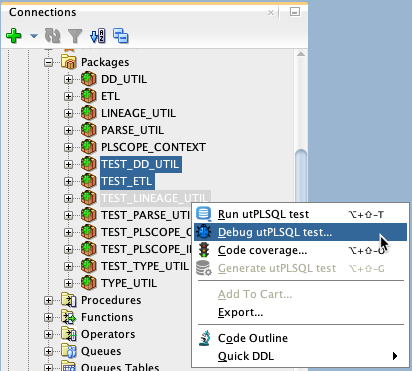Image resolution: width=412 pixels, height=371 pixels.
Task: Click the TEST_DD_UTIL package icon
Action: tap(89, 164)
